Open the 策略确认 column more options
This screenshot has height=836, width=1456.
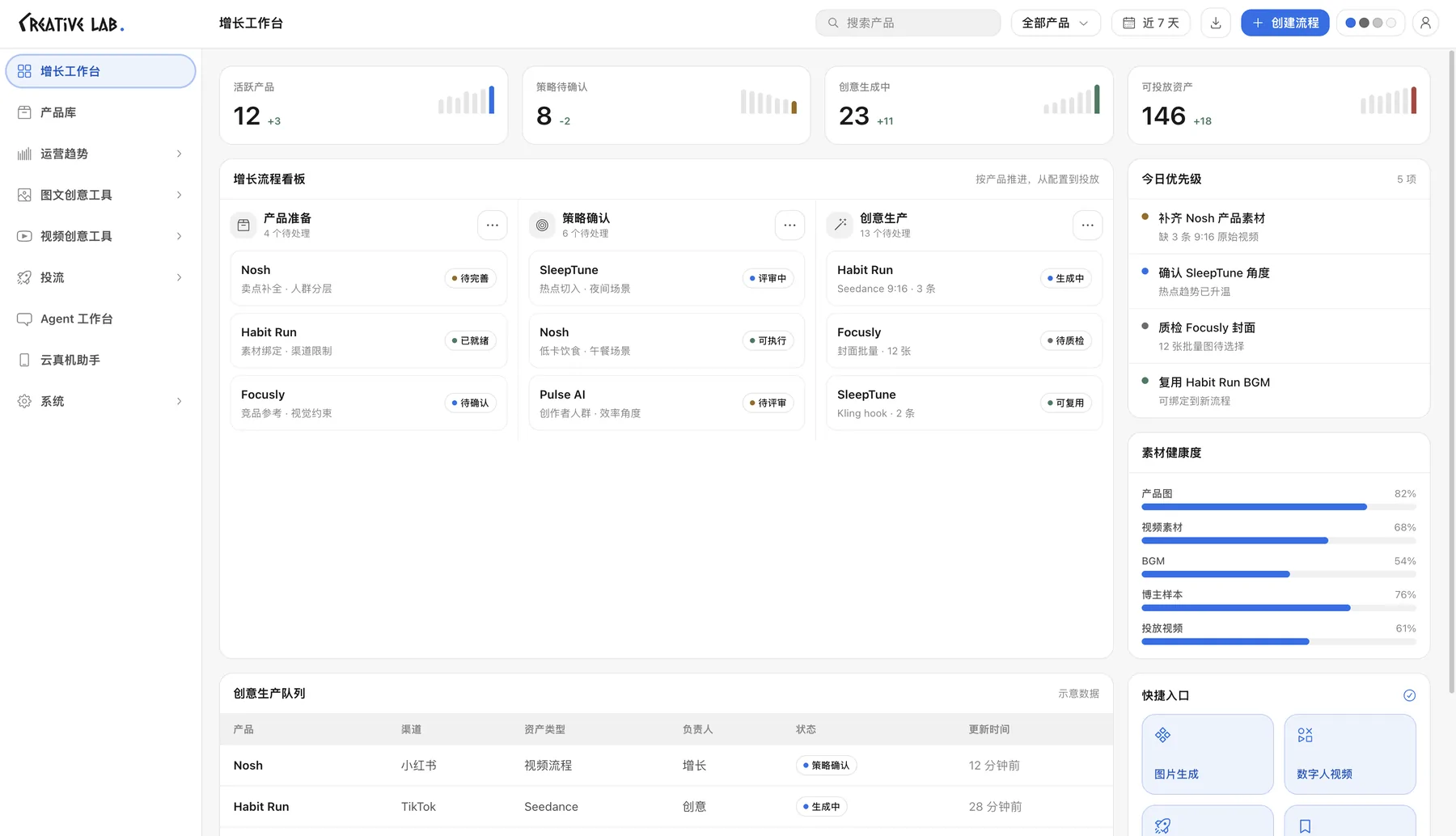tap(790, 225)
